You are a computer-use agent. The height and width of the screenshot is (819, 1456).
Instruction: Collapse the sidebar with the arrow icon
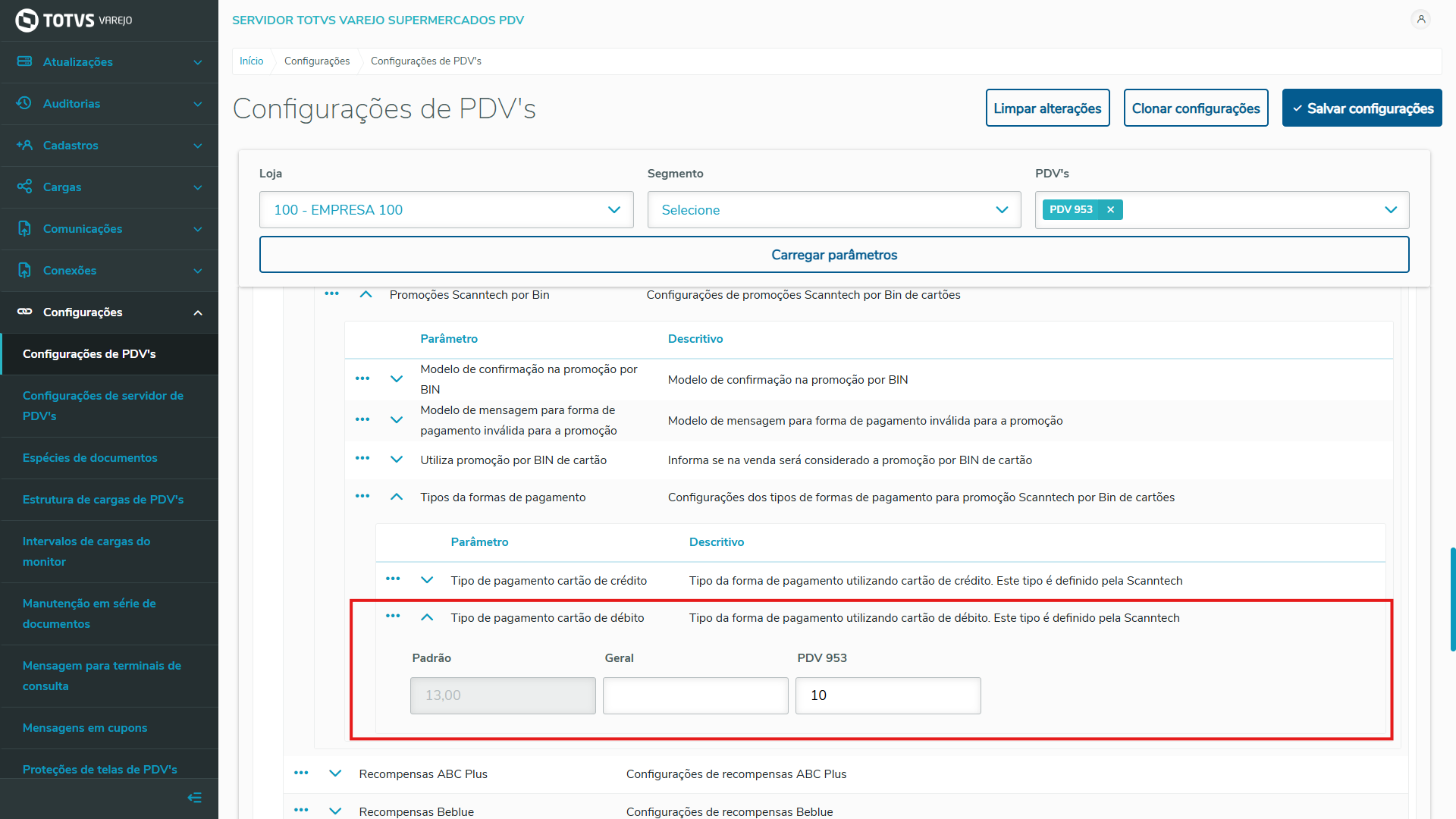click(194, 797)
